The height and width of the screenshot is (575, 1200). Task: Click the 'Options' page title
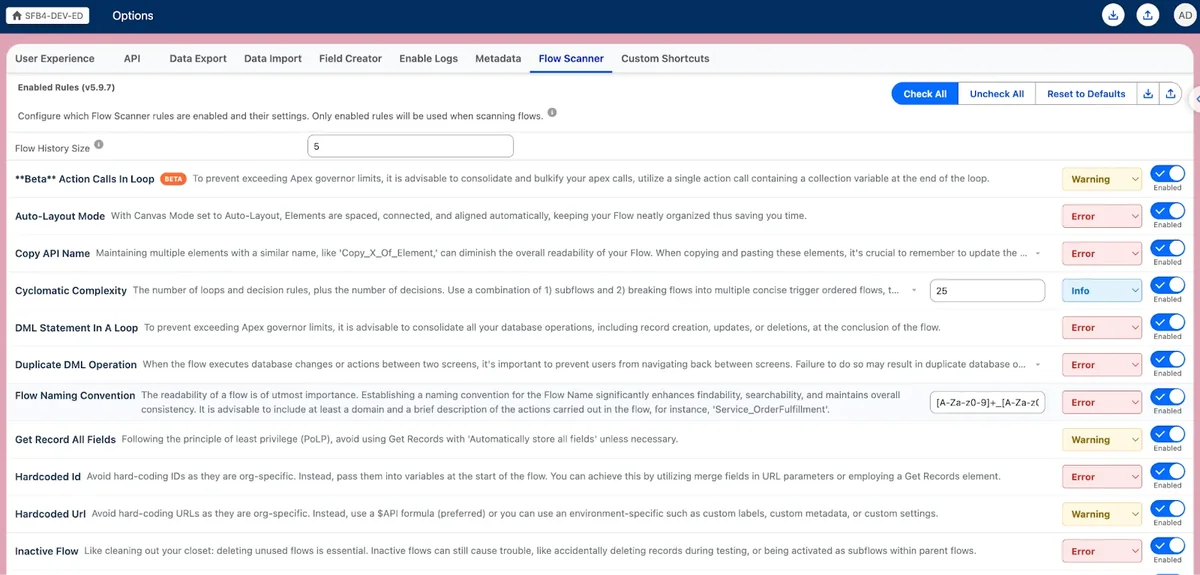133,16
